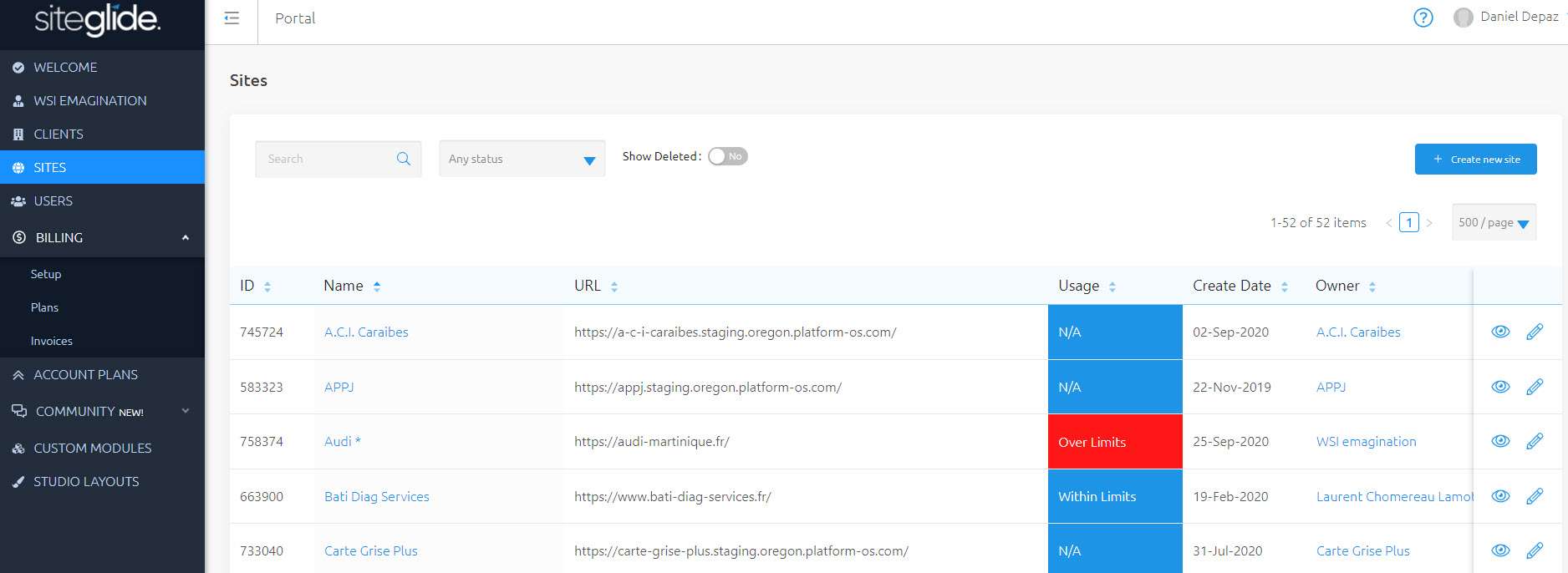Sort the table by ID column arrows

(267, 286)
